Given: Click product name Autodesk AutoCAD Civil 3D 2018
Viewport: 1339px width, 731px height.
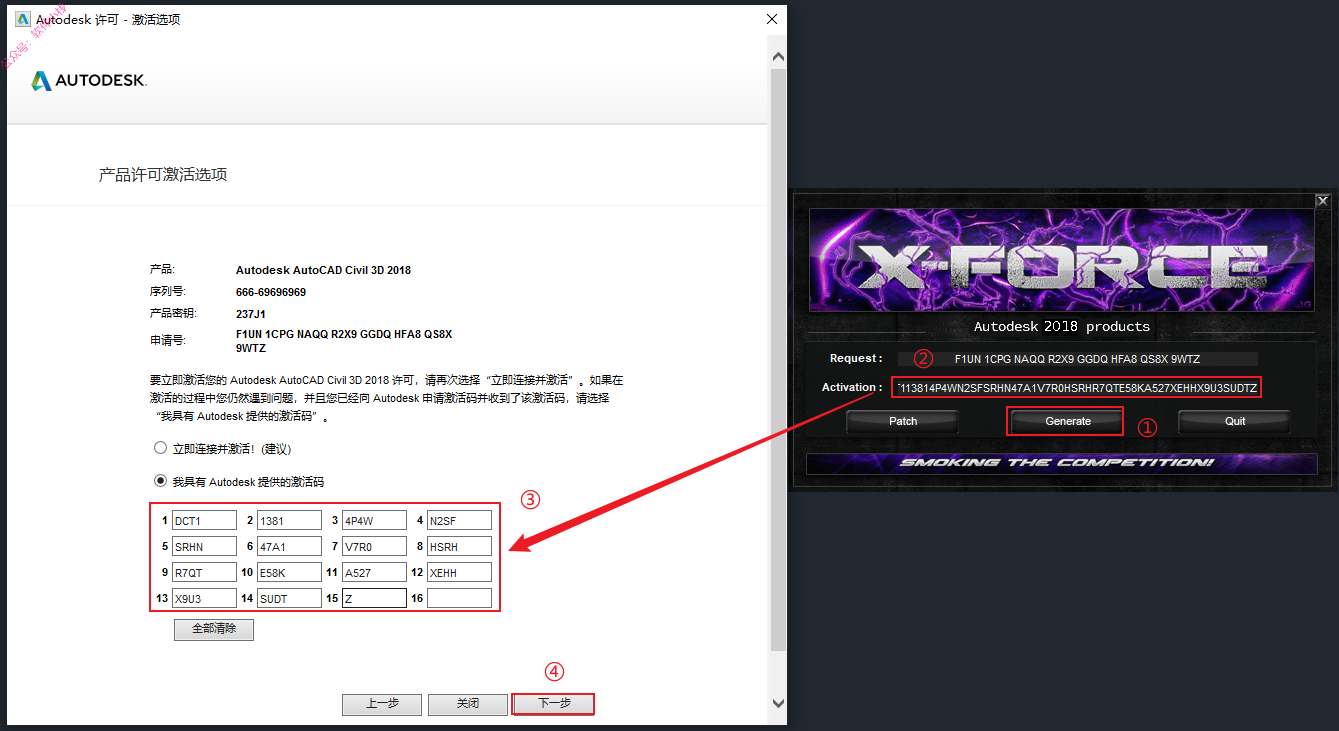Looking at the screenshot, I should pos(323,270).
